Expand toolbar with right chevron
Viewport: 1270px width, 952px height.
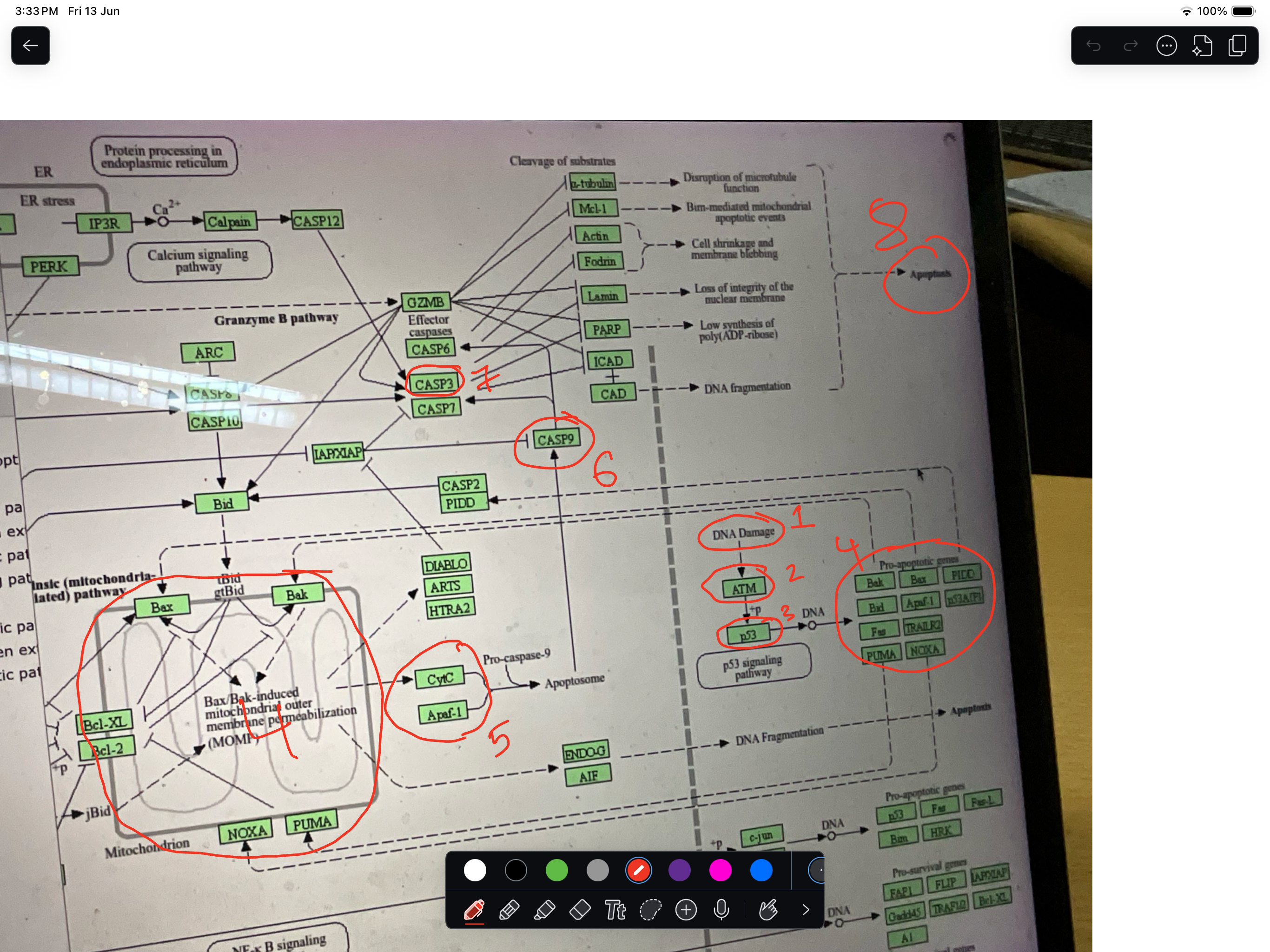[x=806, y=910]
